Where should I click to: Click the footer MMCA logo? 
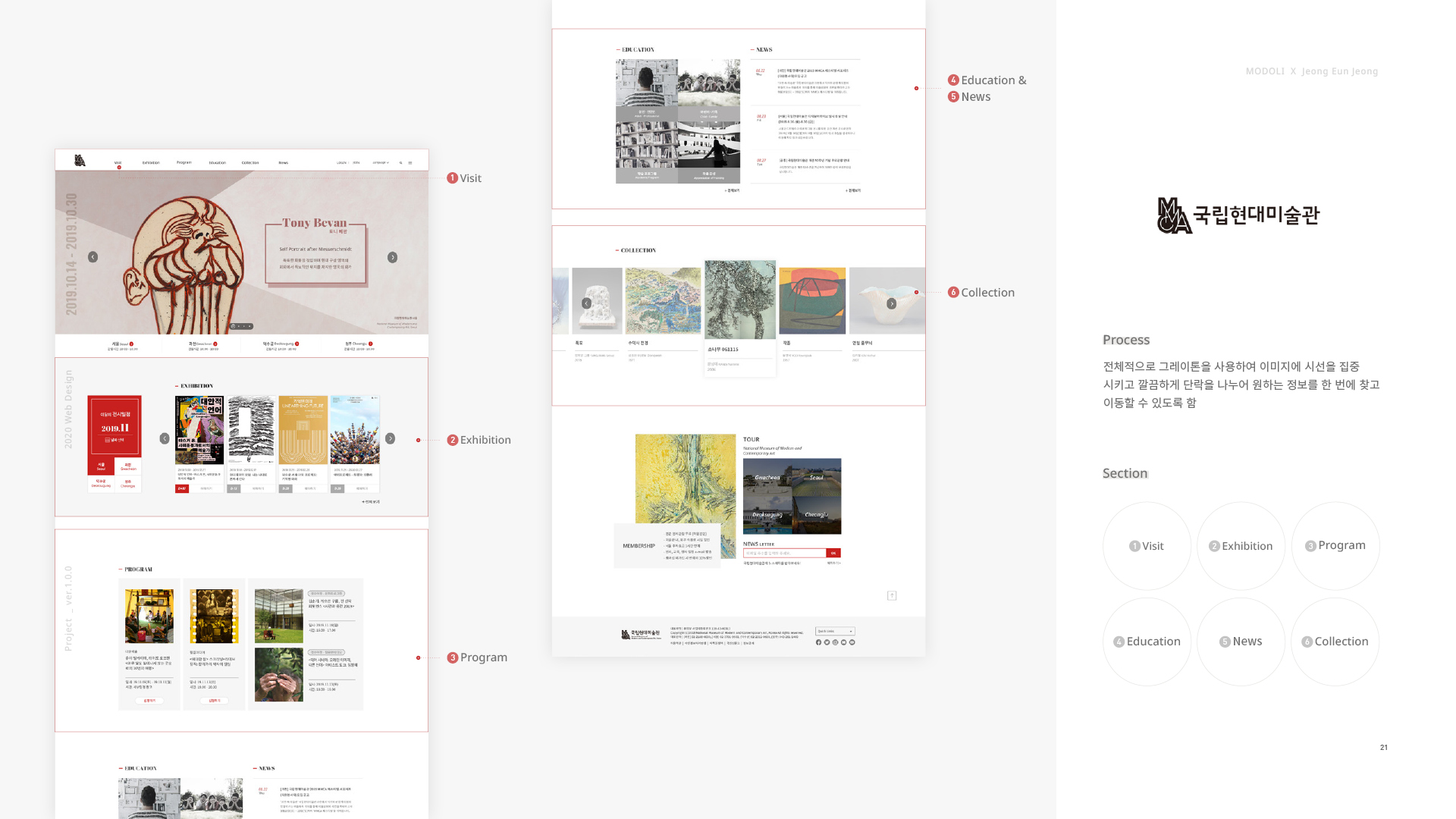pos(641,634)
